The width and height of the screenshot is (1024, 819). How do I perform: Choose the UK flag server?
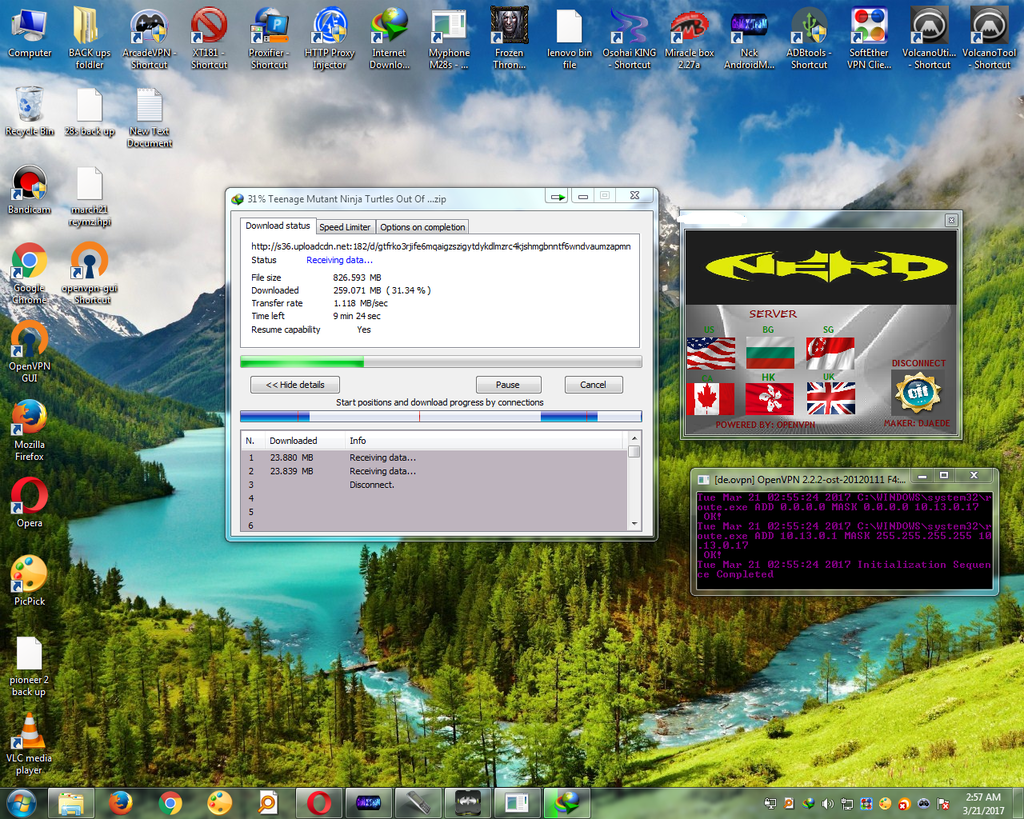[x=830, y=399]
